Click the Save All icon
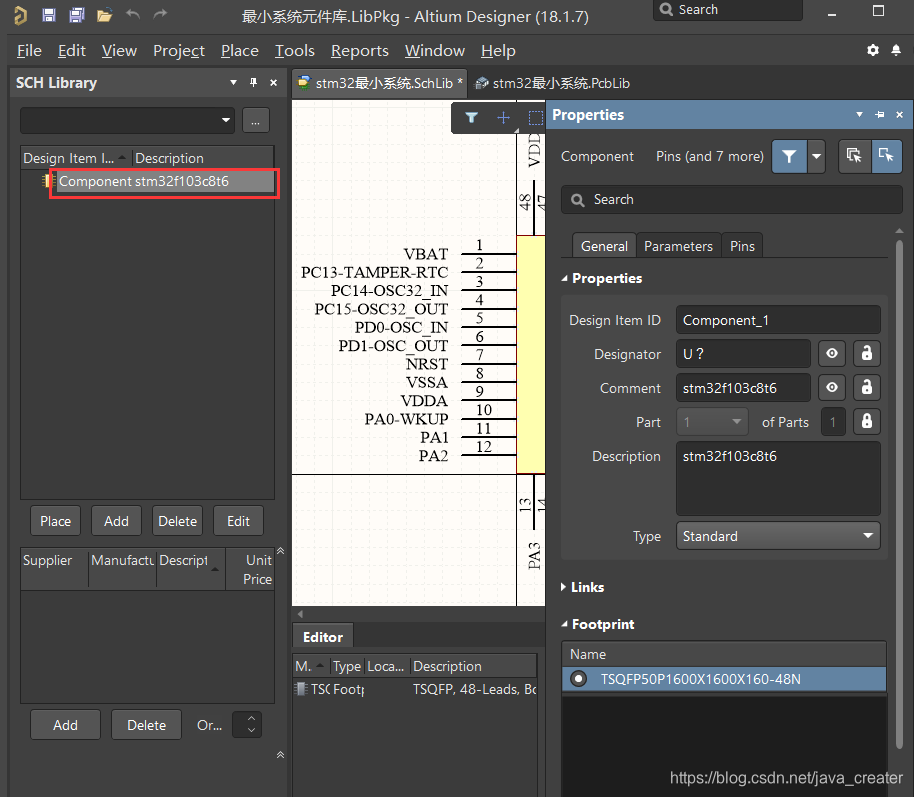Viewport: 914px width, 797px height. [x=76, y=15]
